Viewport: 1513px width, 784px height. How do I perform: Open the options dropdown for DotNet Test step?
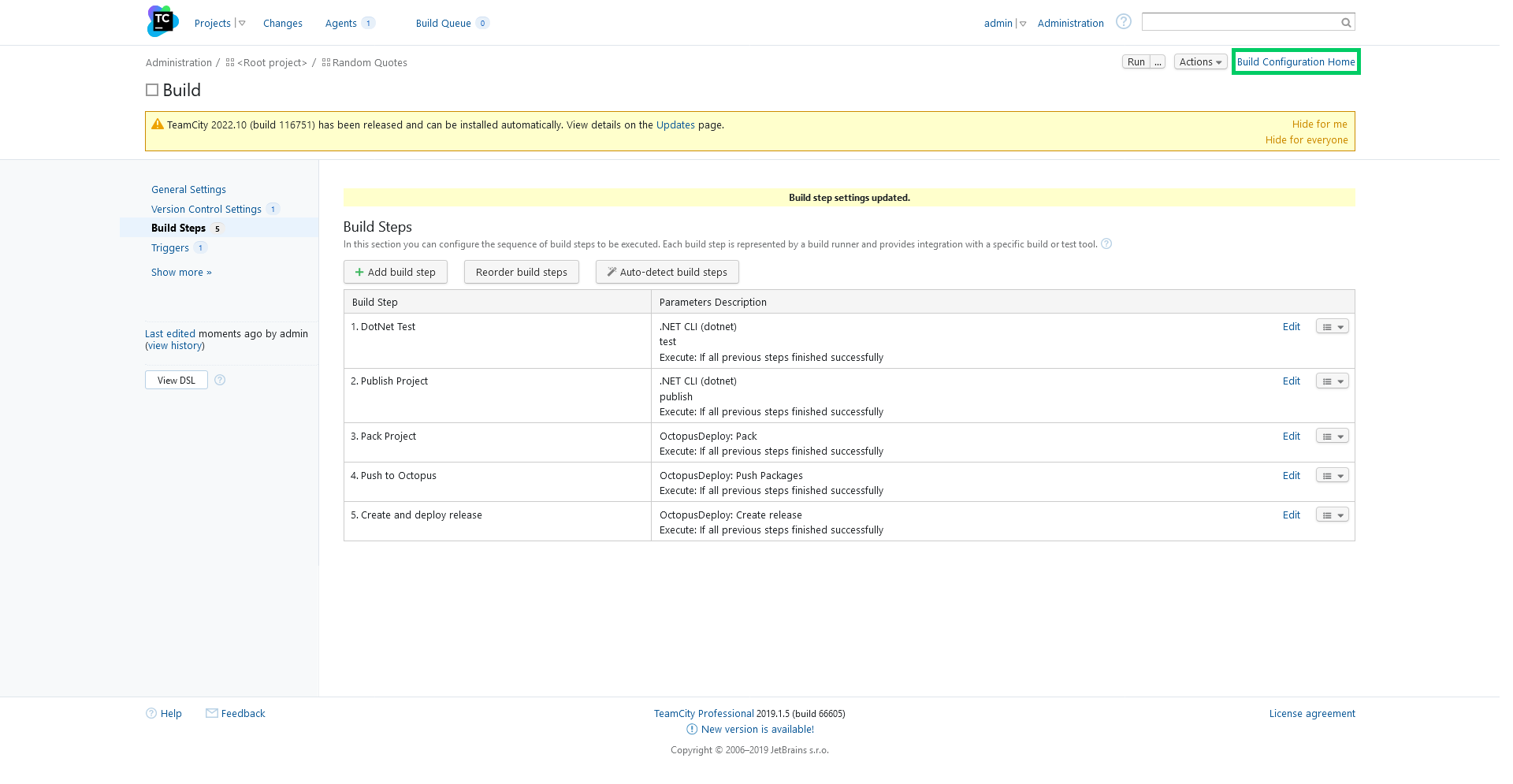coord(1333,327)
